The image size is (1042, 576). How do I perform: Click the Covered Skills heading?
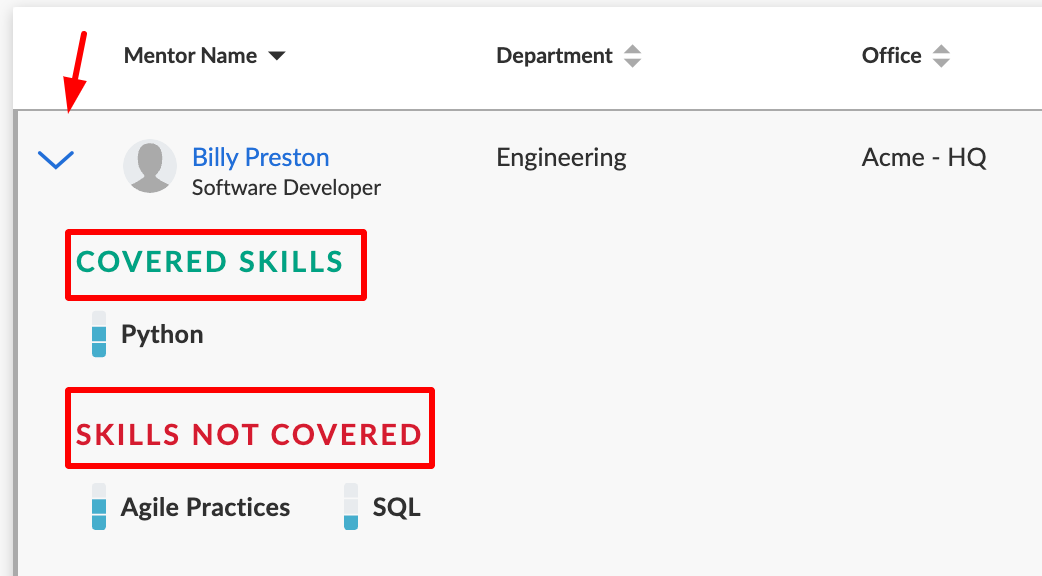210,262
